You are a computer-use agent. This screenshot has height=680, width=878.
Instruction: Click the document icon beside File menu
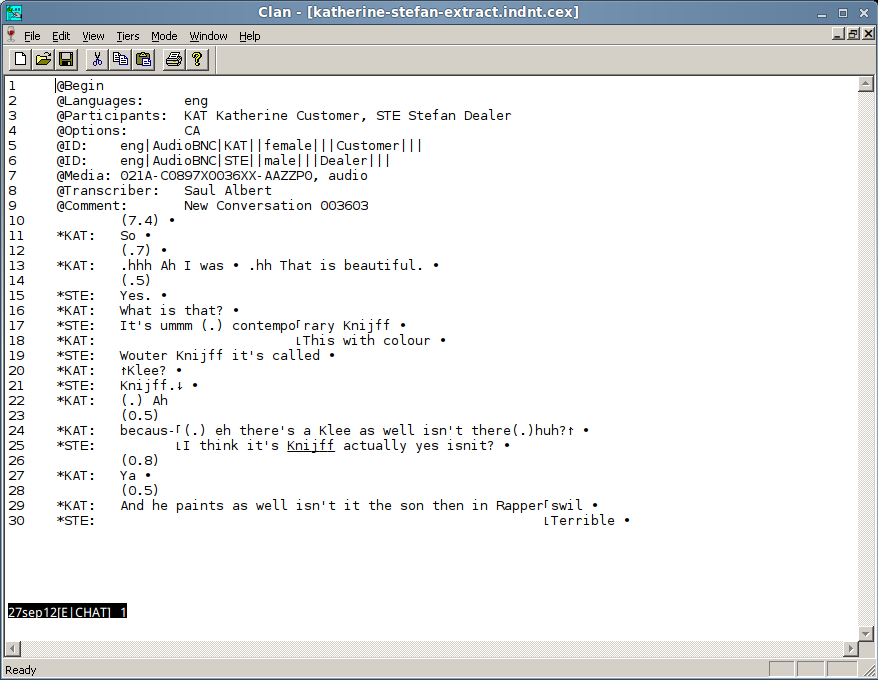pos(11,35)
